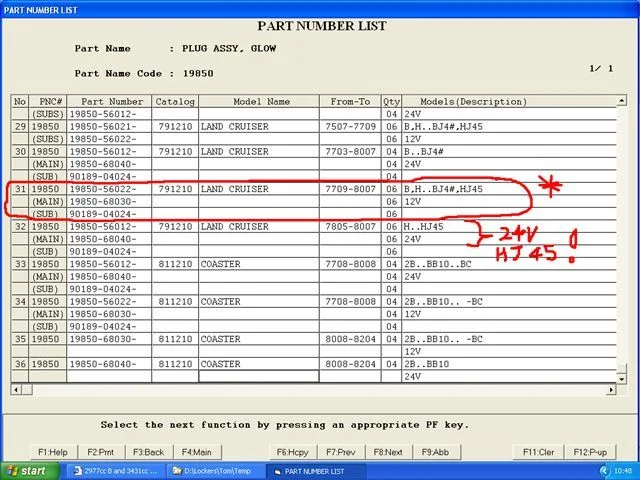The width and height of the screenshot is (640, 480).
Task: Click the F2:Prnt print button
Action: 99,452
